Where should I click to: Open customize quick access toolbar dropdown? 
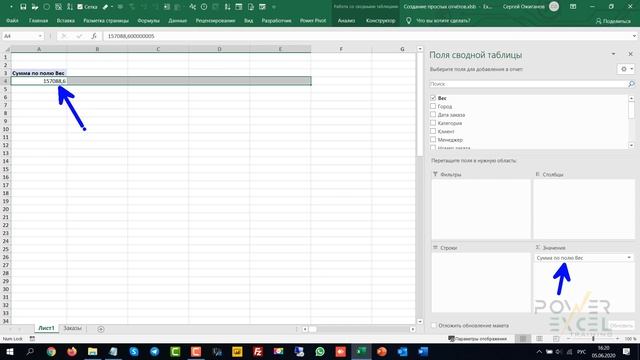pos(274,7)
